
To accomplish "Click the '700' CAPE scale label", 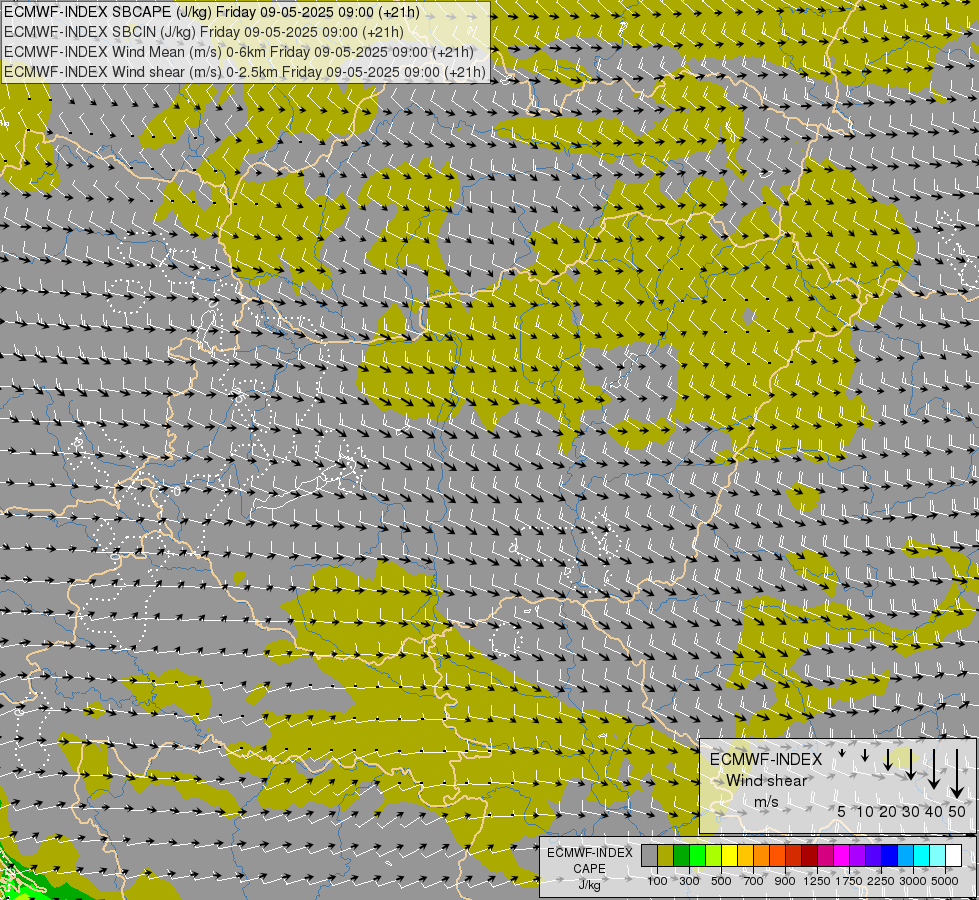I will (754, 881).
